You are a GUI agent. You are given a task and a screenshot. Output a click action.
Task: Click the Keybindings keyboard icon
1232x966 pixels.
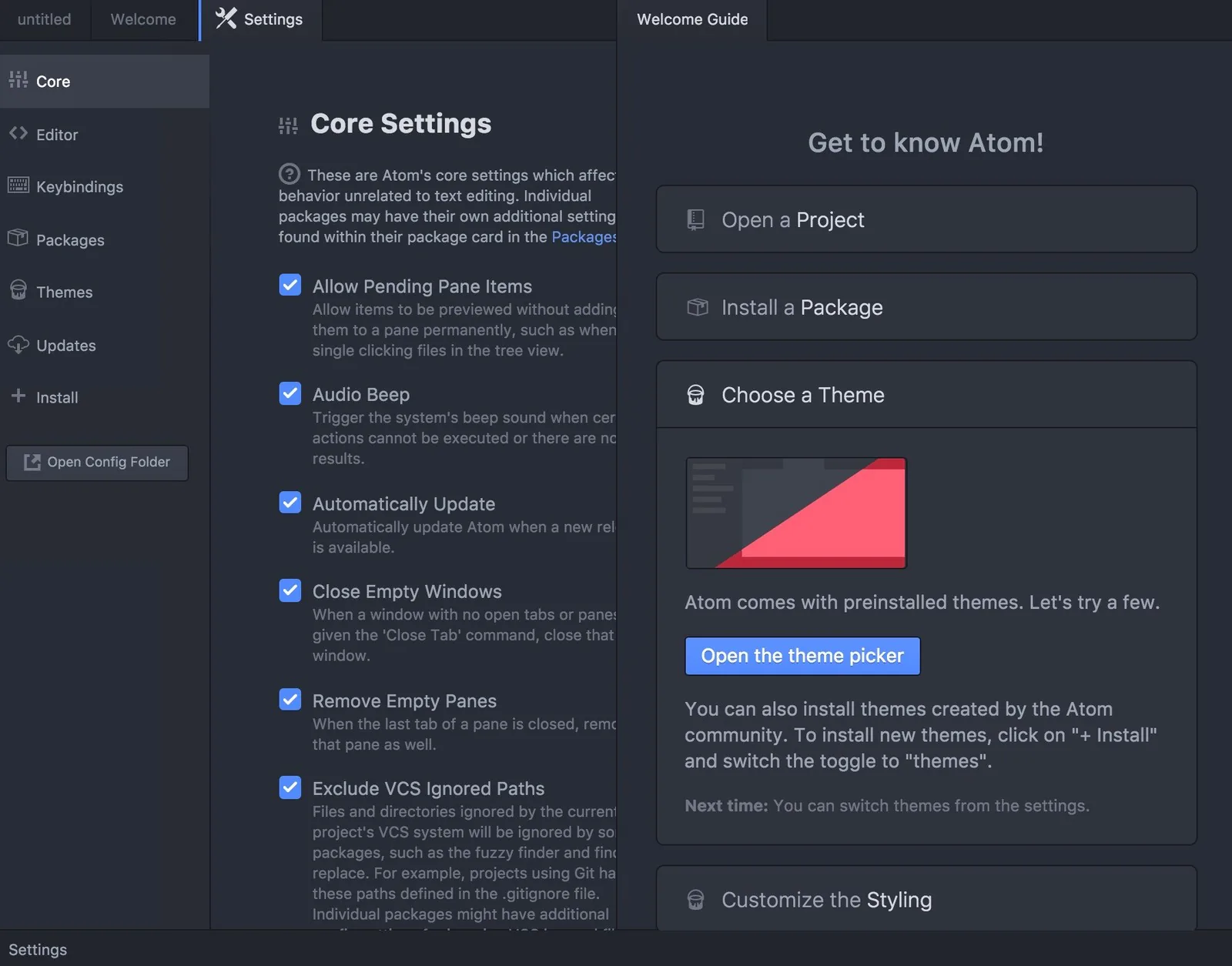(x=18, y=186)
